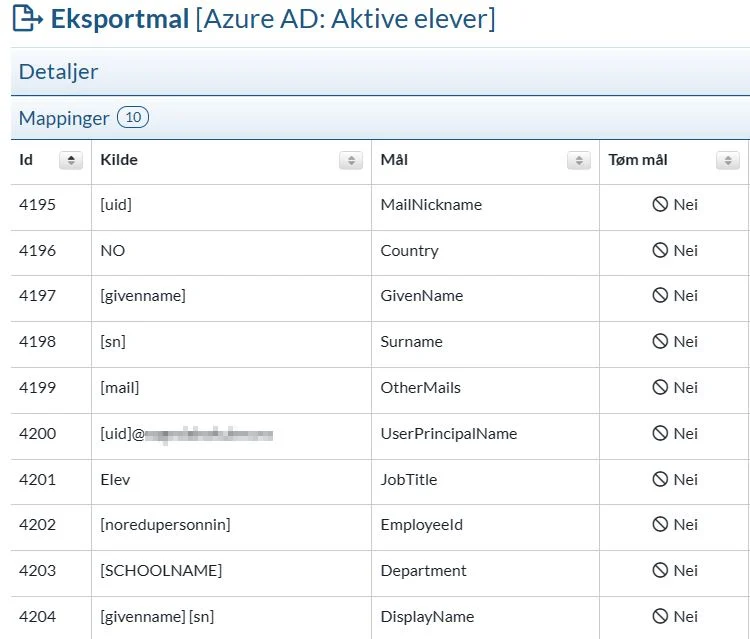Click the Nei icon for Country mapping
The width and height of the screenshot is (750, 639).
click(x=660, y=250)
